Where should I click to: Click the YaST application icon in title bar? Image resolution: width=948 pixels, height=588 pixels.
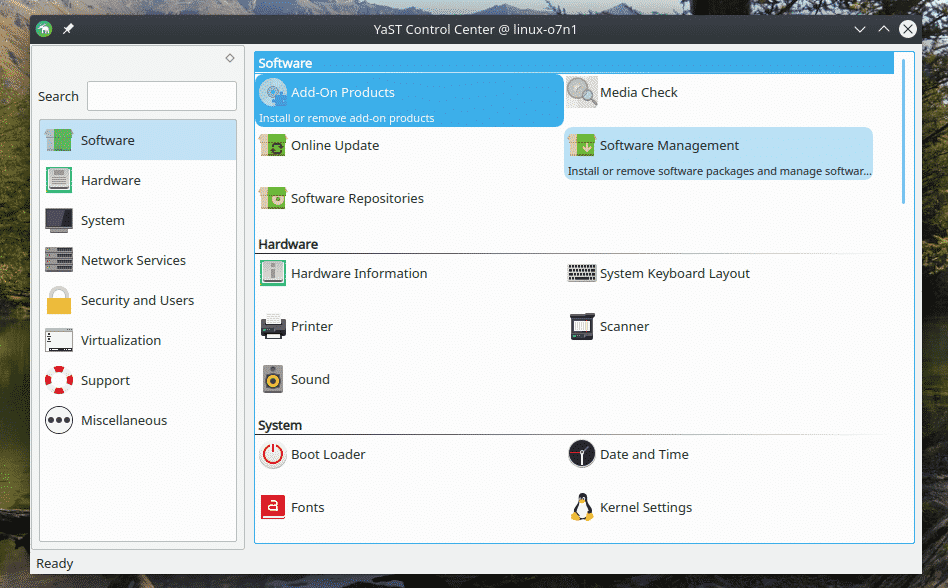point(44,29)
